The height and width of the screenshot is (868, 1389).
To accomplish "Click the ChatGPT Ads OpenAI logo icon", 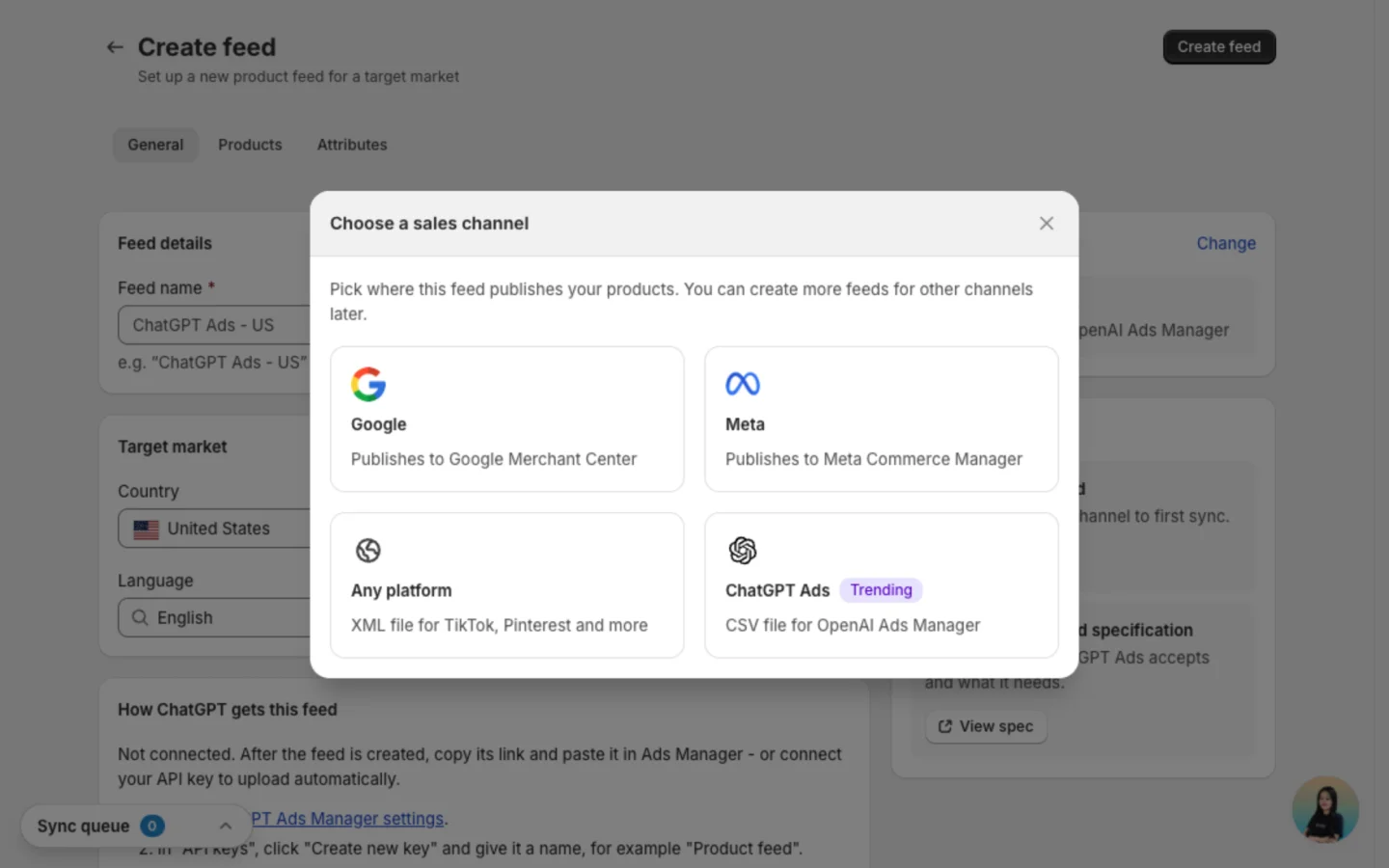I will coord(743,550).
